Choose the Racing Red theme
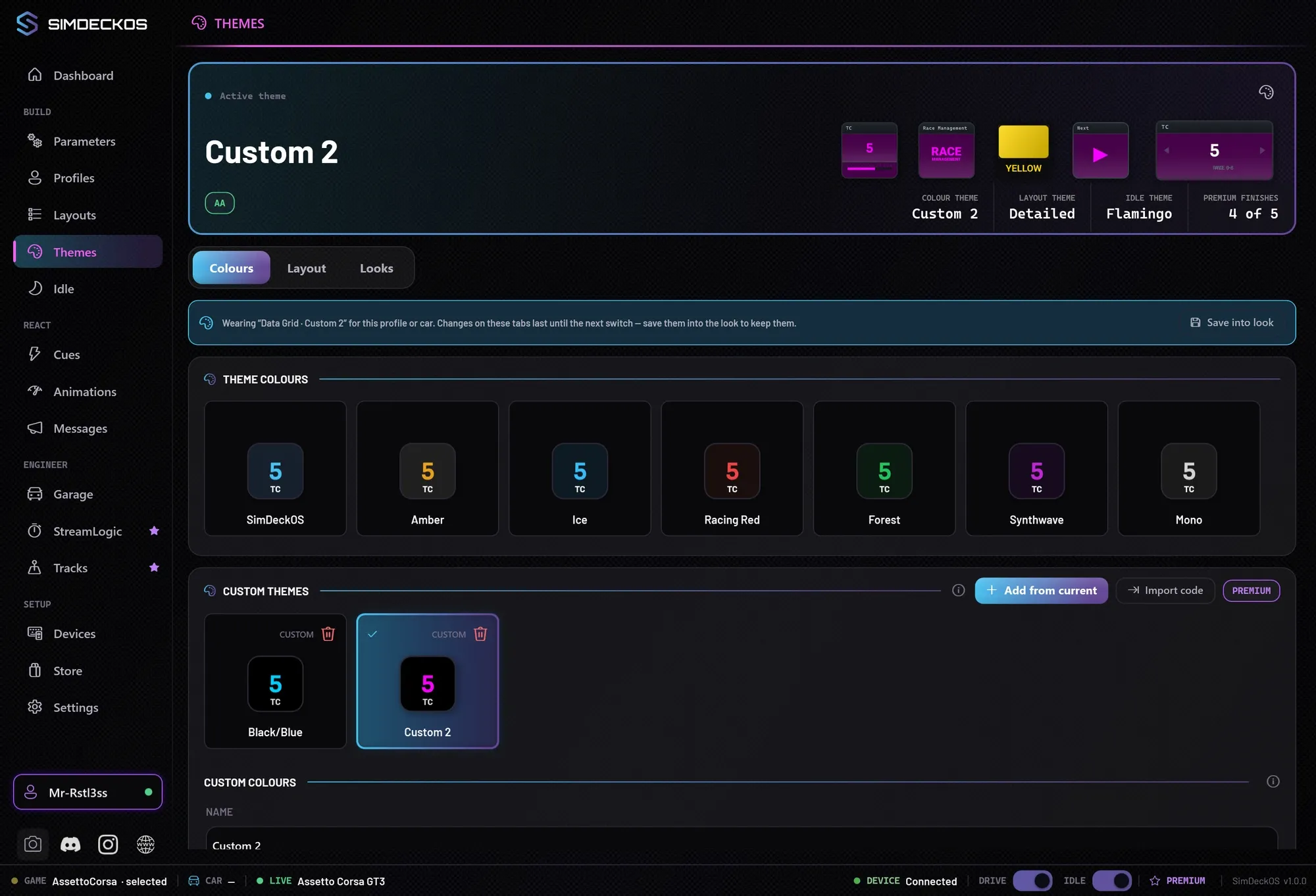This screenshot has width=1316, height=896. [x=732, y=468]
